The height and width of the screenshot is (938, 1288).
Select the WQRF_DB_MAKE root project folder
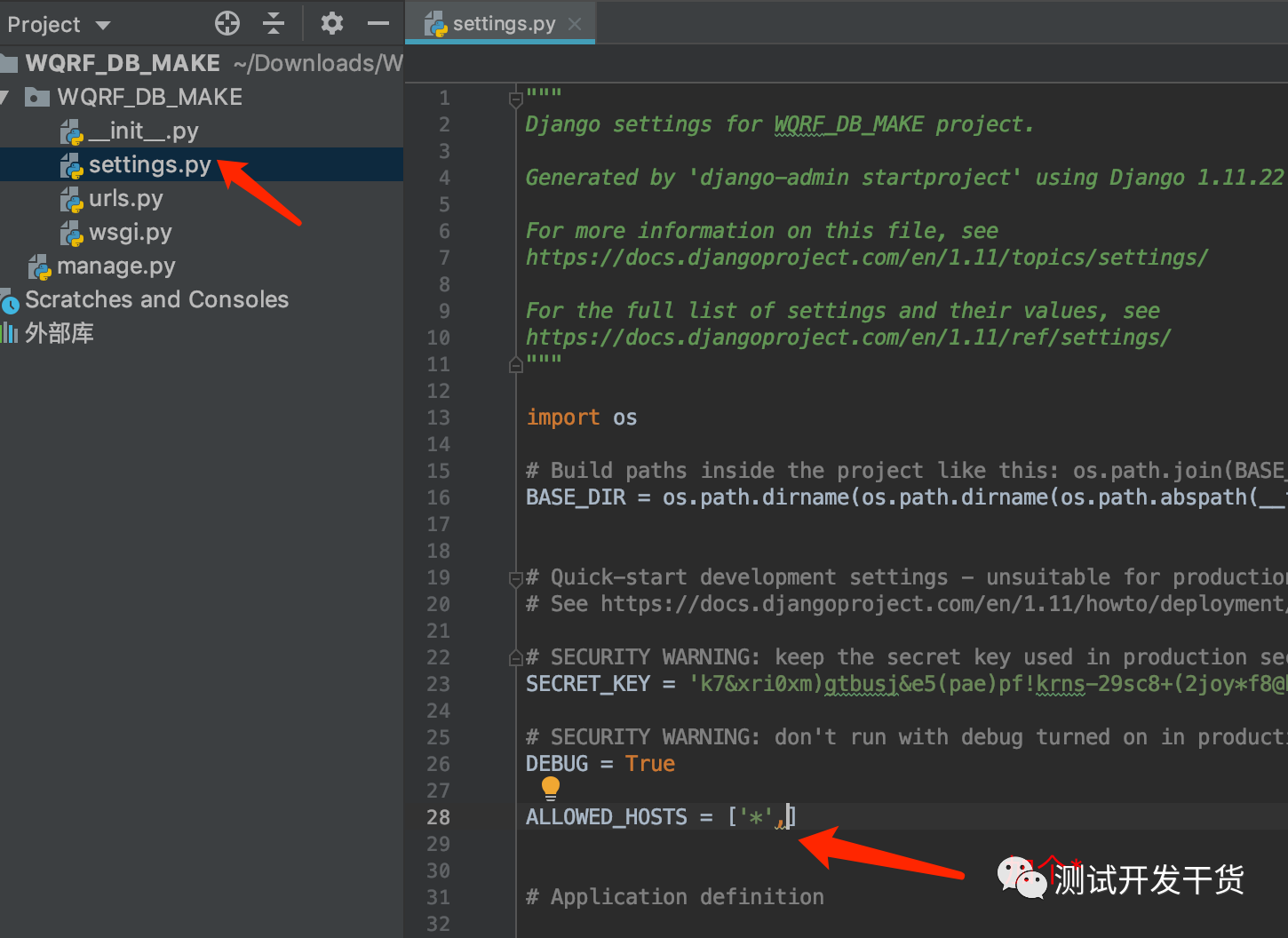click(123, 63)
